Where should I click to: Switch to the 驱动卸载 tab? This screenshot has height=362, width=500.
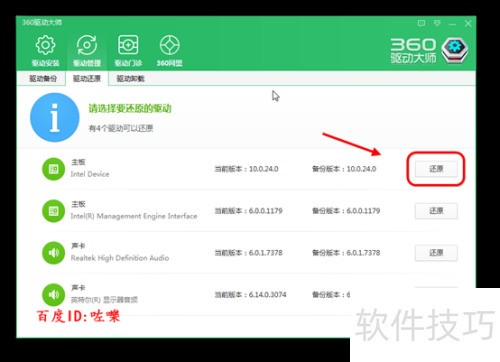(130, 79)
